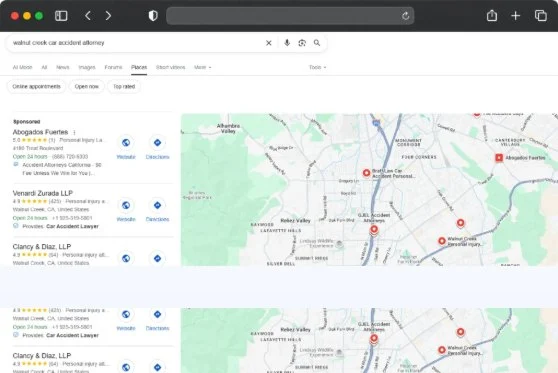The image size is (558, 373).
Task: Switch to the Forums tab
Action: coord(113,67)
